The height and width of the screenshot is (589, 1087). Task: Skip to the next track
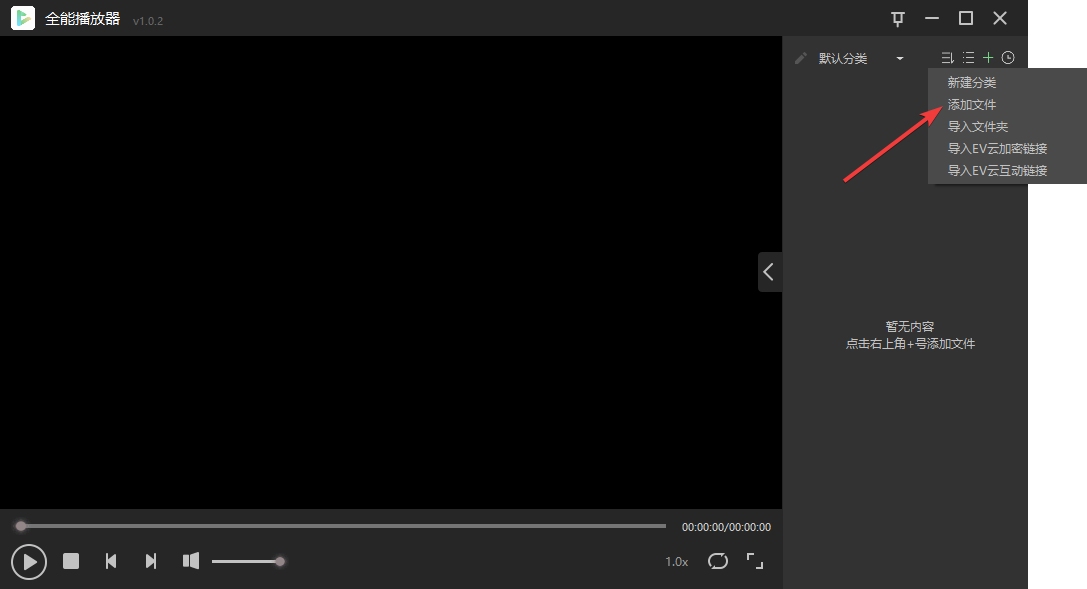151,561
